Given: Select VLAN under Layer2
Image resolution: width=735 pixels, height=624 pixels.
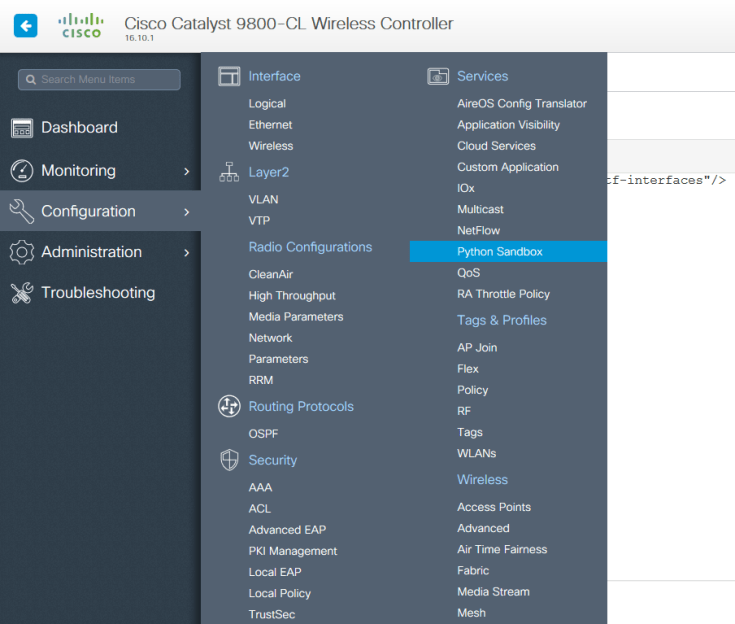Looking at the screenshot, I should [x=263, y=199].
